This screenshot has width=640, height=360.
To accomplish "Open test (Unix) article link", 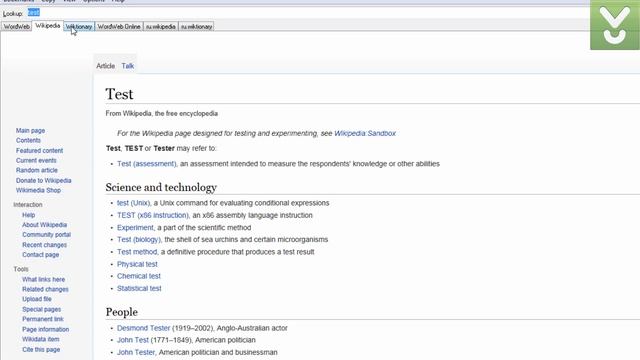I will (x=133, y=203).
